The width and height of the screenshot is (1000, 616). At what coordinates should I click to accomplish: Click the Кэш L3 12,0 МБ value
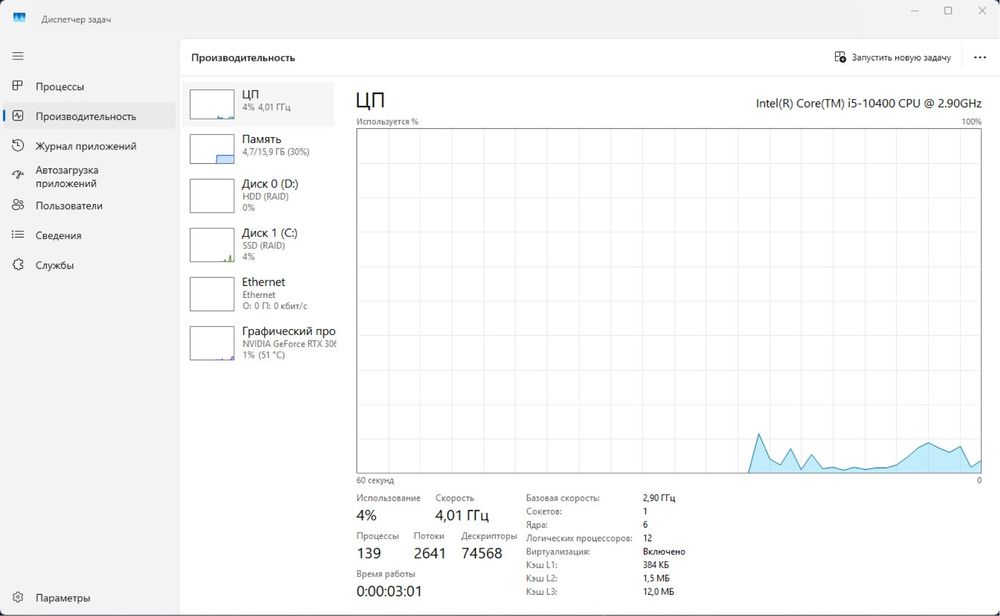pyautogui.click(x=658, y=592)
